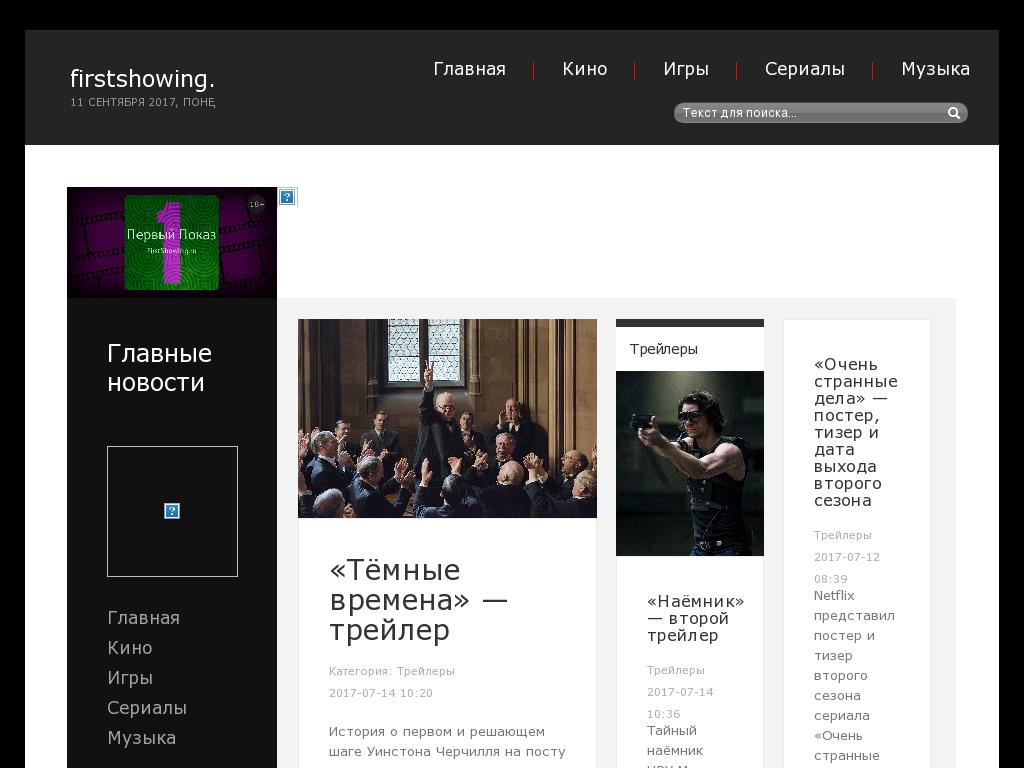Open the Churchill parliament scene thumbnail

[447, 418]
